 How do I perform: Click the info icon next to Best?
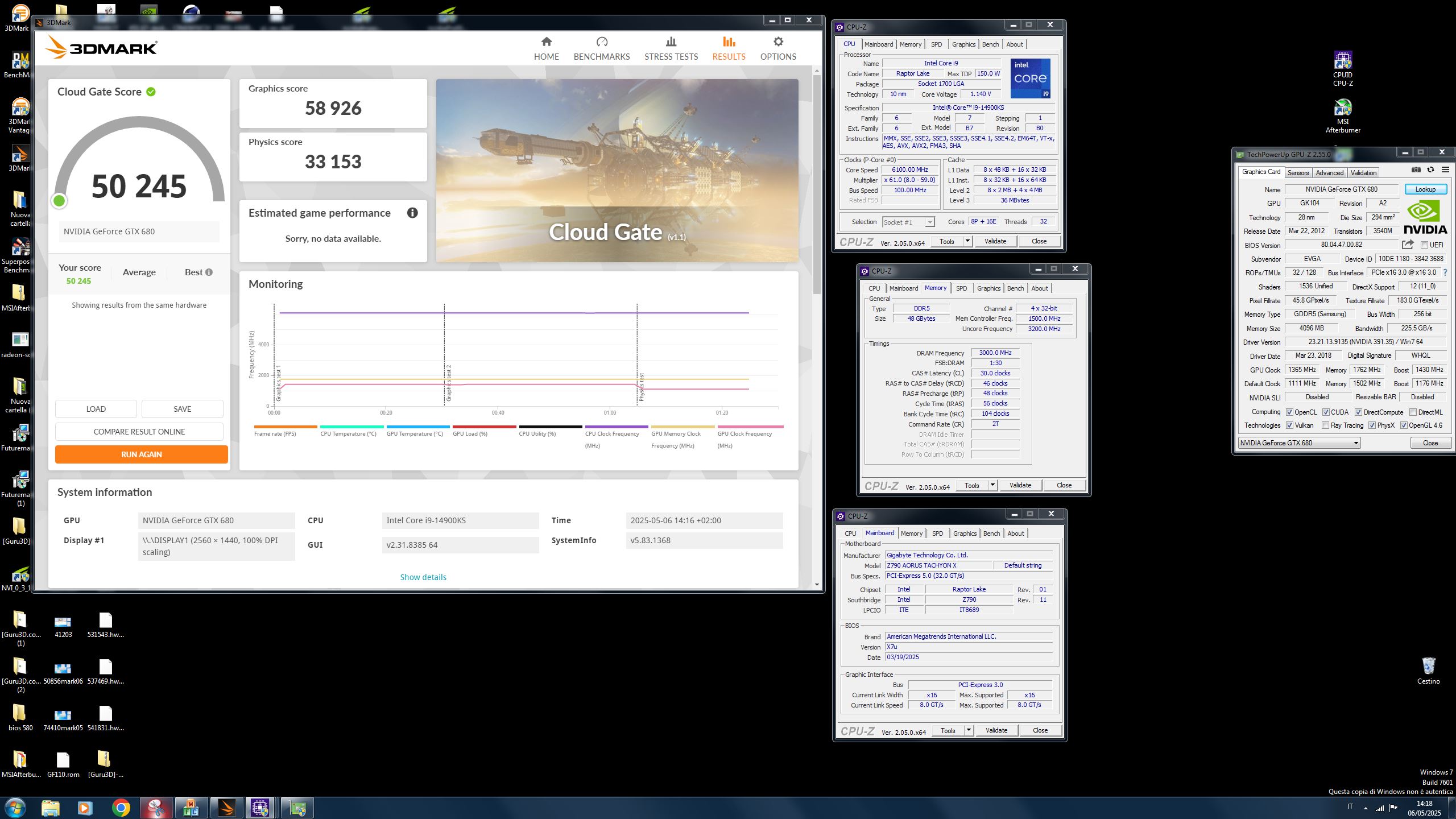[209, 272]
